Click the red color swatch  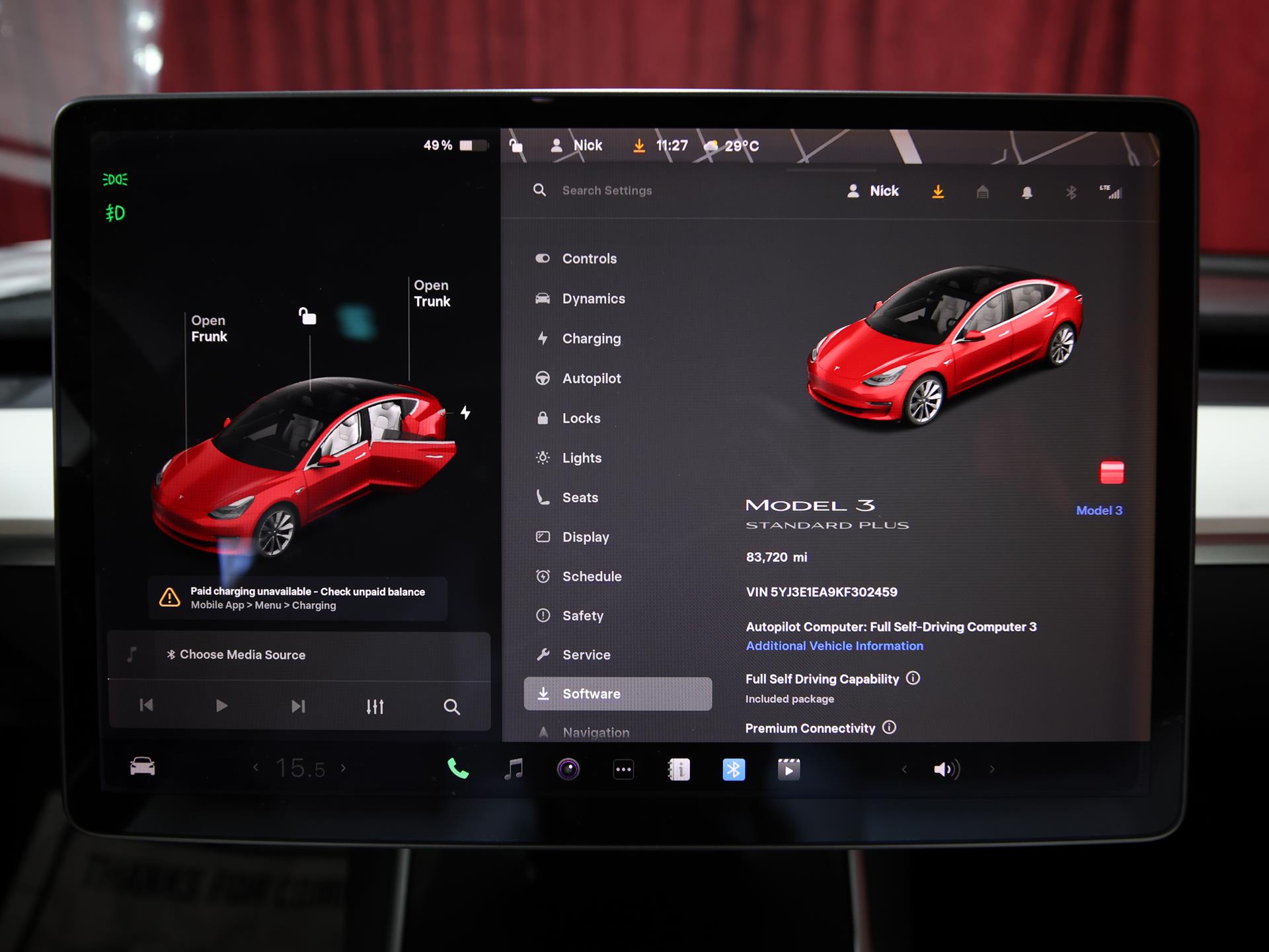coord(1112,472)
